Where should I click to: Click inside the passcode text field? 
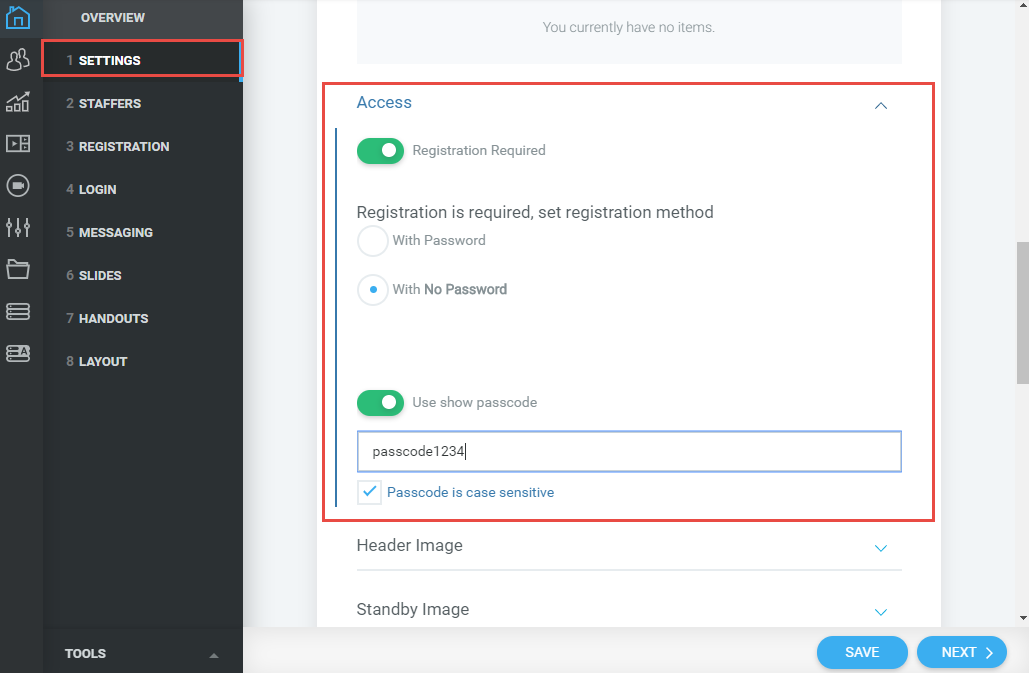pos(629,451)
